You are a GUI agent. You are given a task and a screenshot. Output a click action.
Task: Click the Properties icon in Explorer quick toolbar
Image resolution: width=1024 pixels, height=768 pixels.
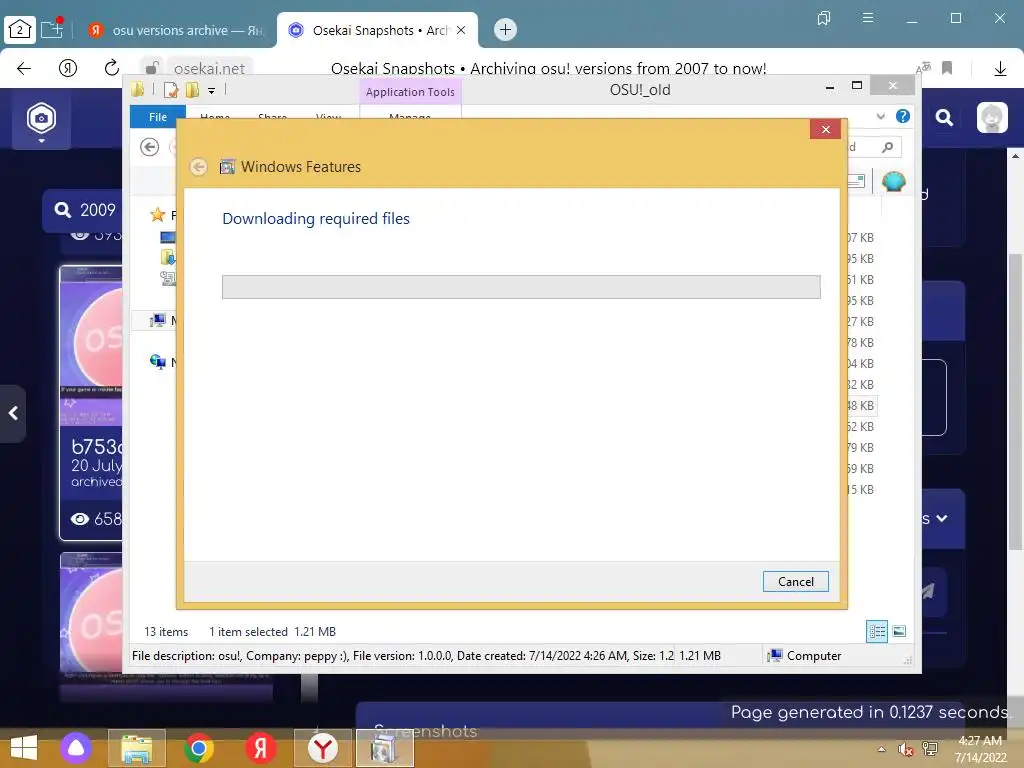171,89
